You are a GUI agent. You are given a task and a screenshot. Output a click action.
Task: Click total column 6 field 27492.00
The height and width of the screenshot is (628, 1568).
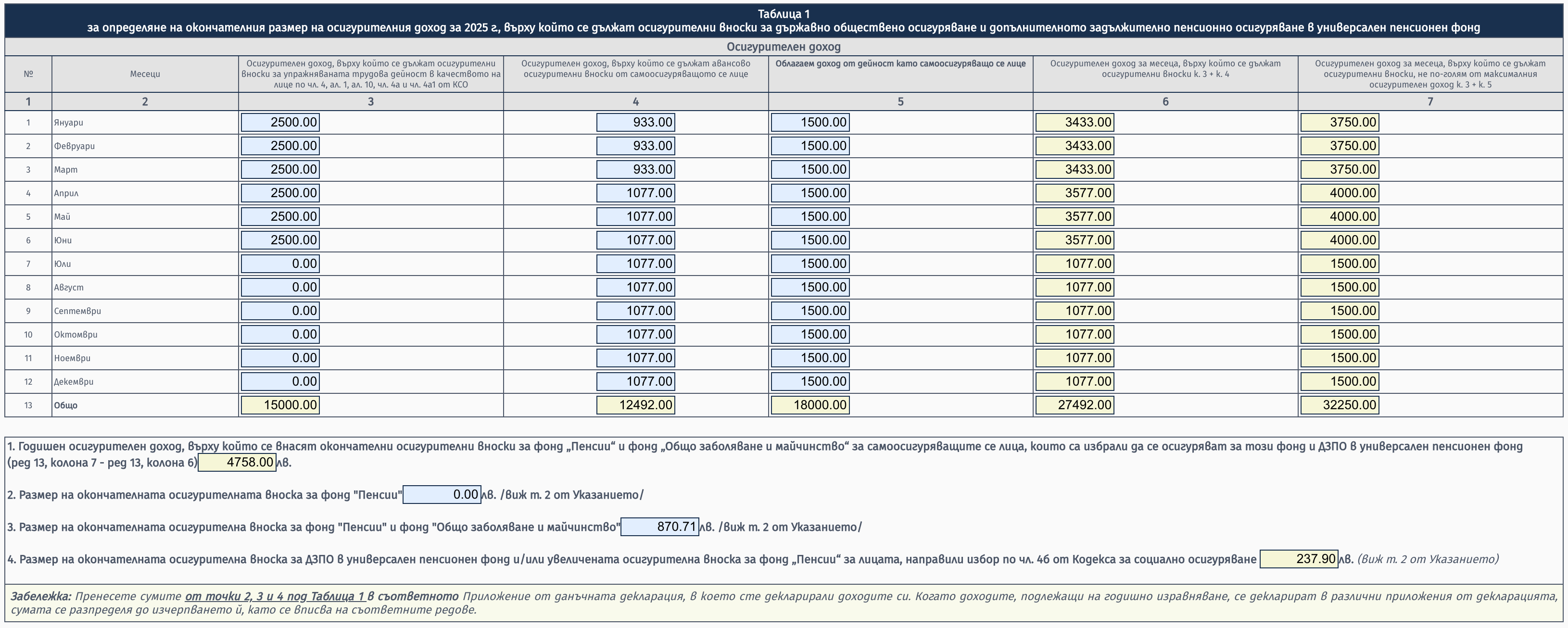(x=1075, y=405)
